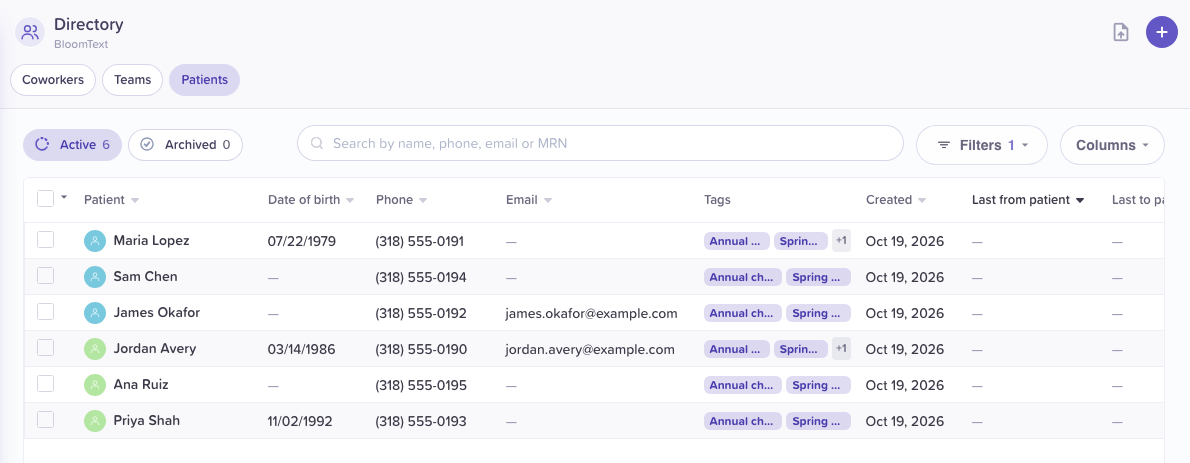The image size is (1190, 463).
Task: Open the import file upload icon
Action: [1121, 33]
